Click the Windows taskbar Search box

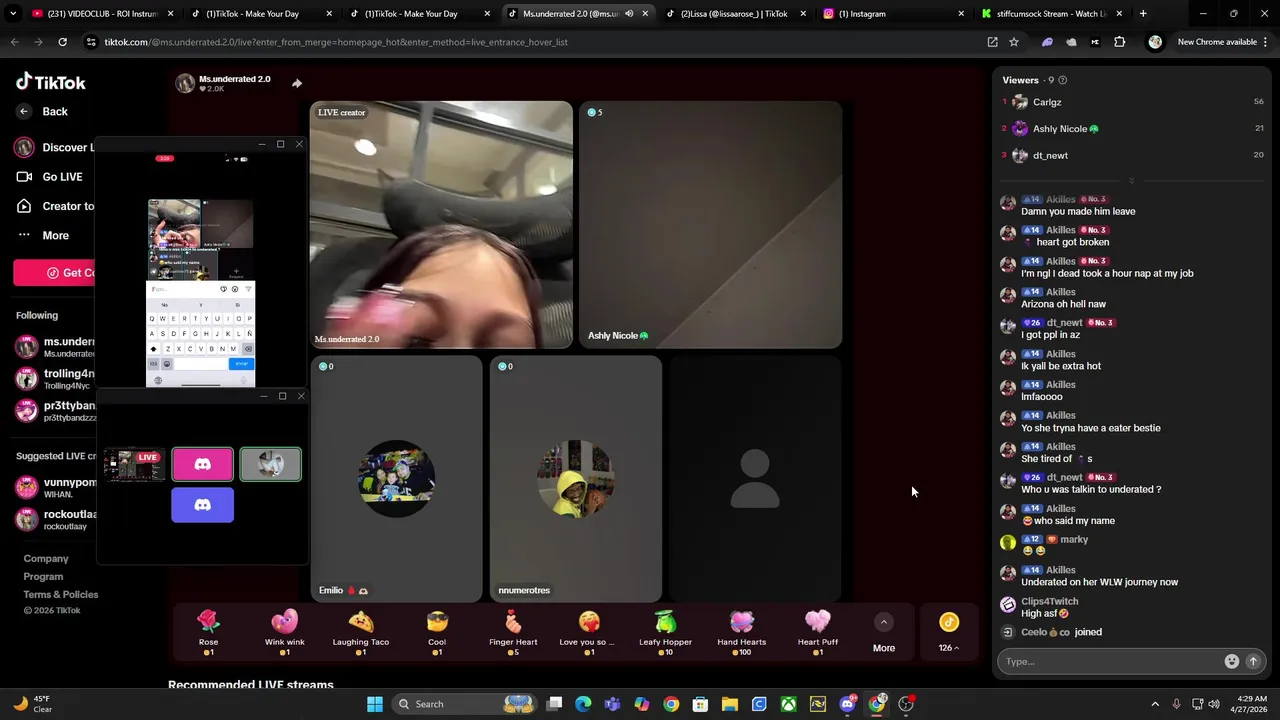tap(463, 704)
